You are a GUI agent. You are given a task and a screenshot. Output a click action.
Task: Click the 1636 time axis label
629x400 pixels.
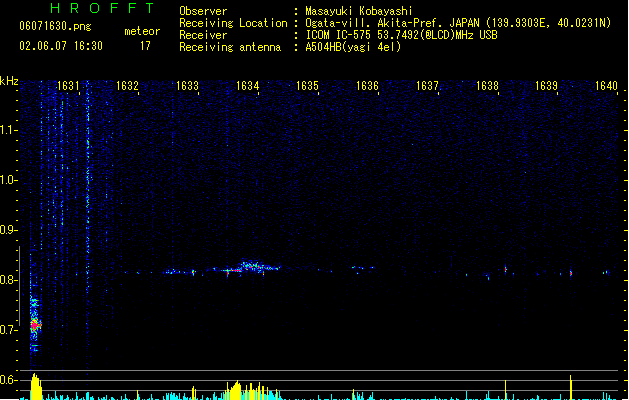pos(367,86)
